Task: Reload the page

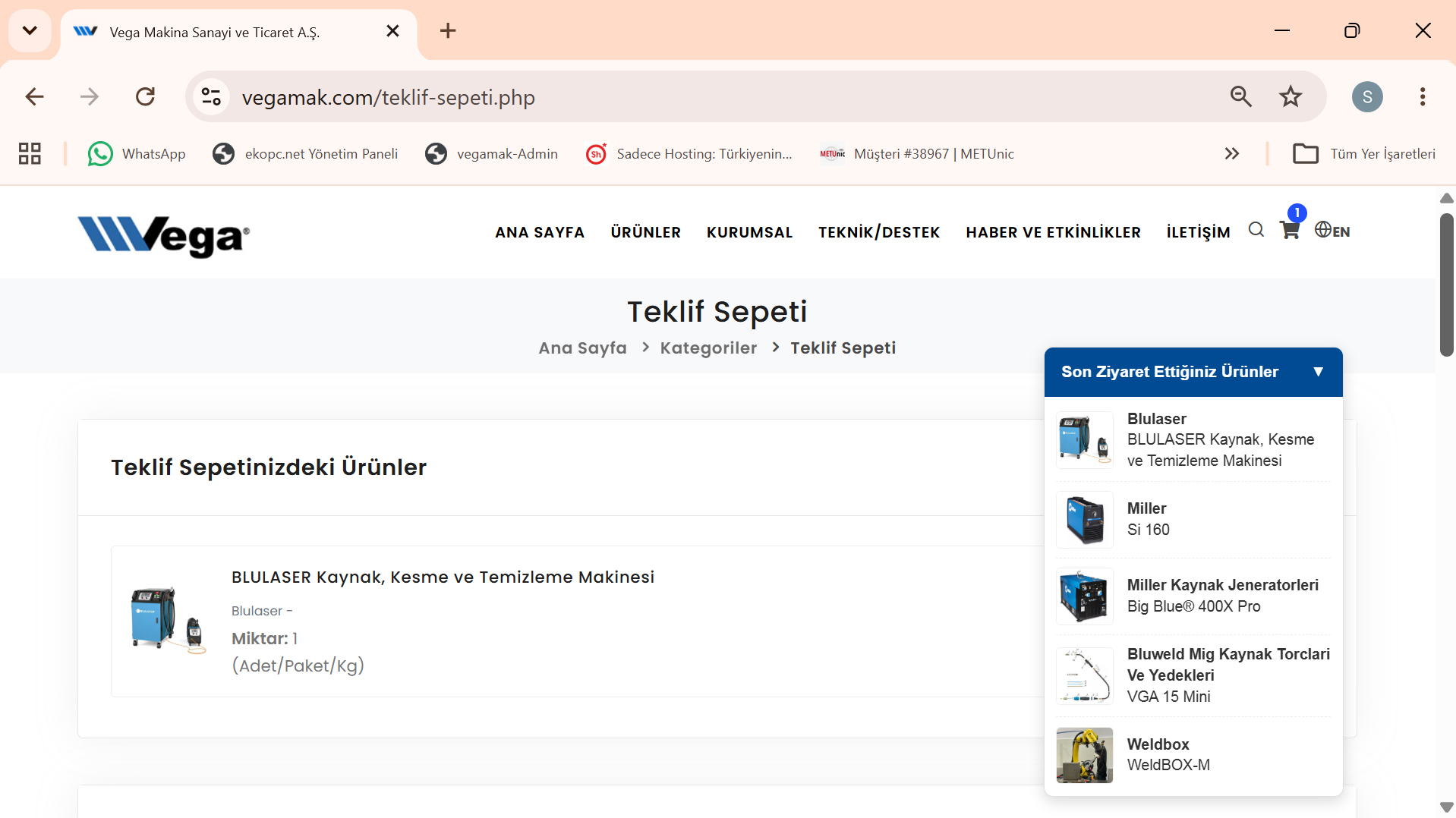Action: [145, 96]
